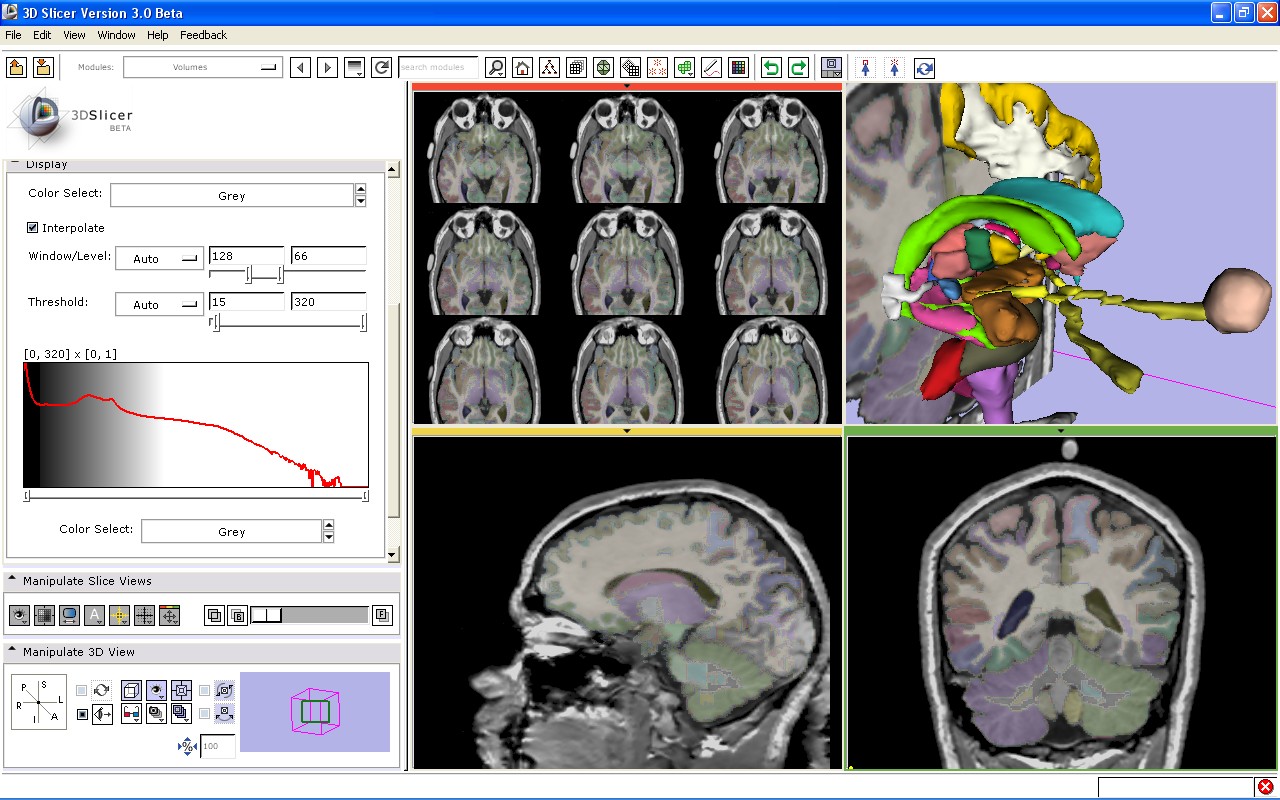
Task: Open slice visibility eye icon in Slice Views
Action: (x=19, y=616)
